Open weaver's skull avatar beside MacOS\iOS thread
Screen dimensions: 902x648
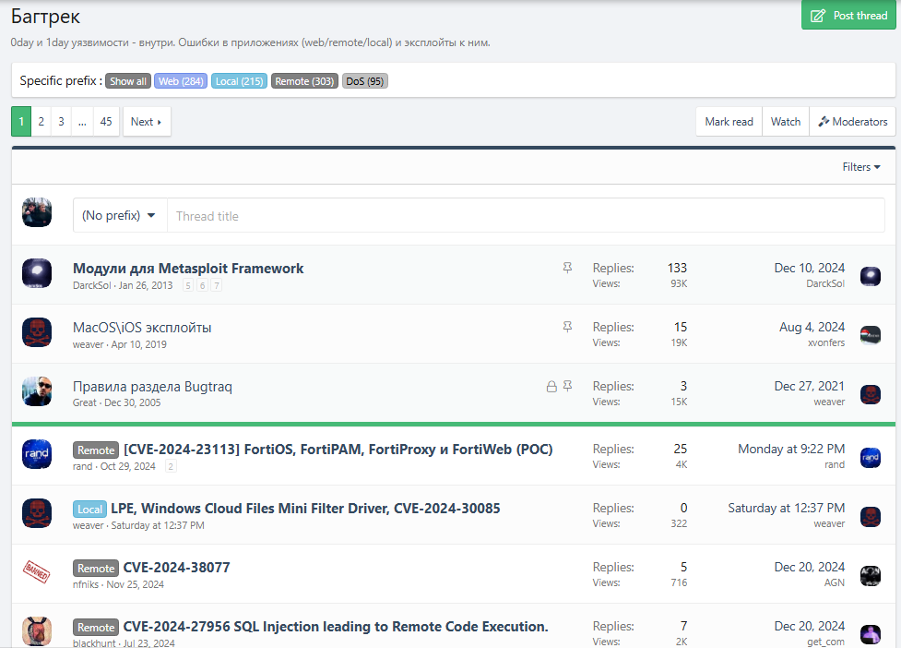[37, 332]
